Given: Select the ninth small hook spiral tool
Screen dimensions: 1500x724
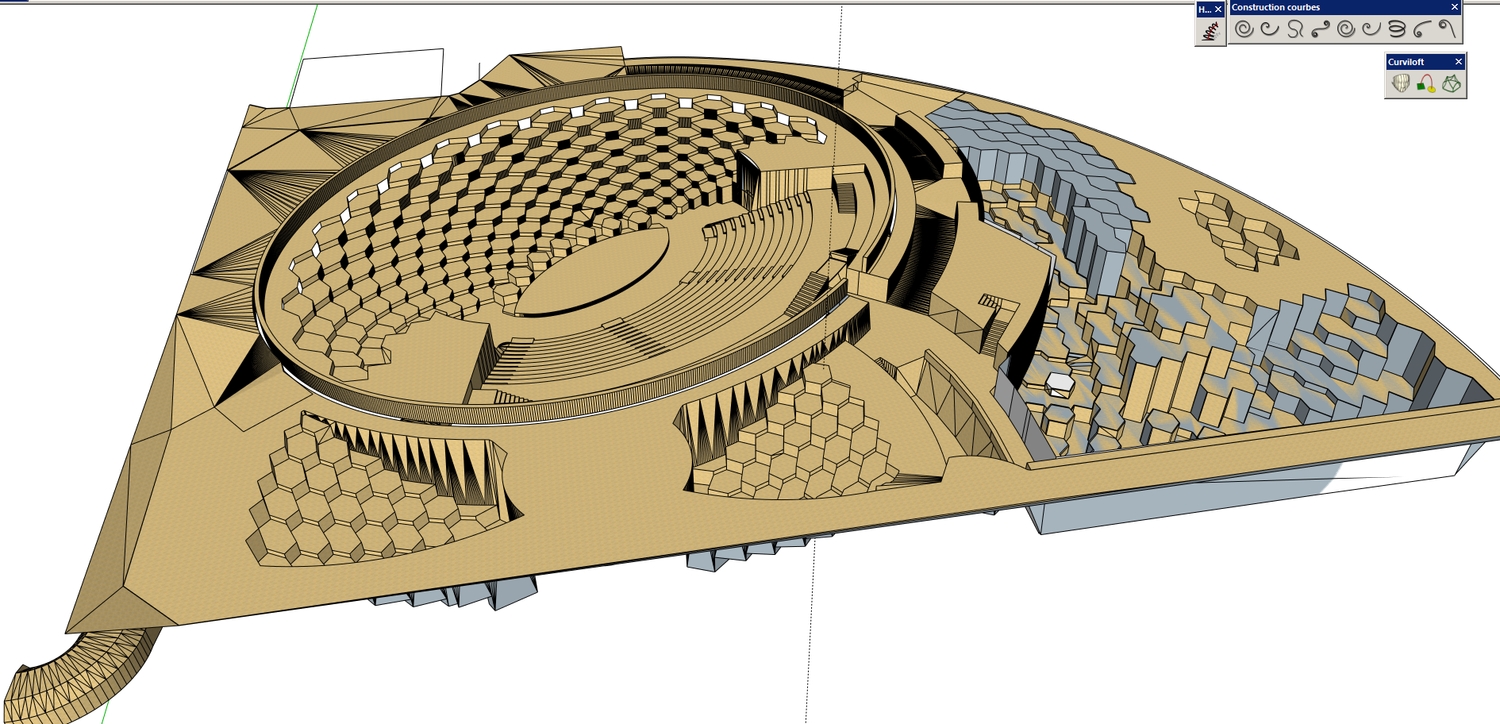Looking at the screenshot, I should coord(1447,29).
